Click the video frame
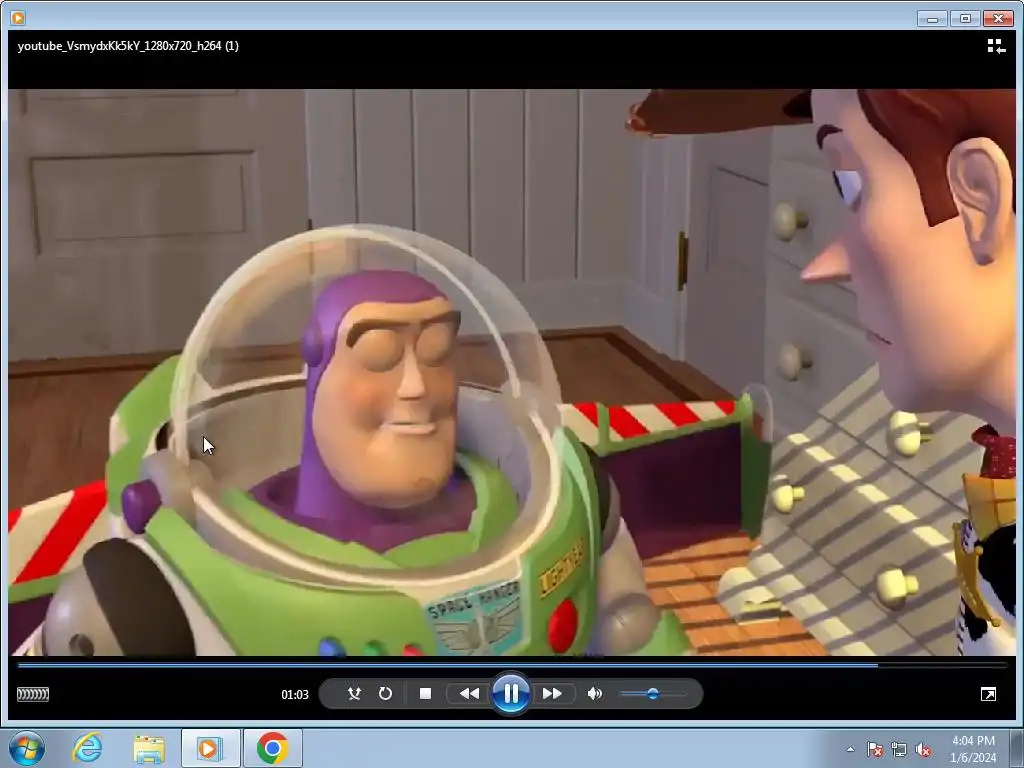Image resolution: width=1024 pixels, height=768 pixels. tap(512, 372)
